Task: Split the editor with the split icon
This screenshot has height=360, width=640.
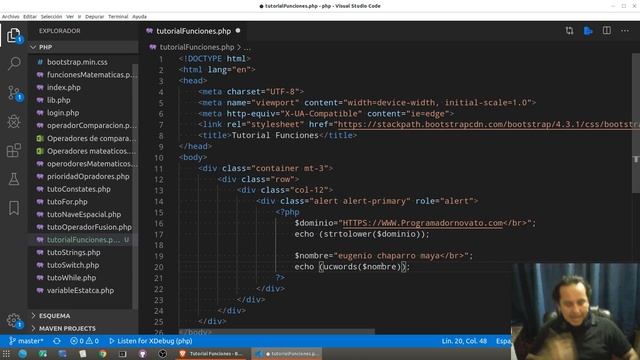Action: pyautogui.click(x=607, y=31)
